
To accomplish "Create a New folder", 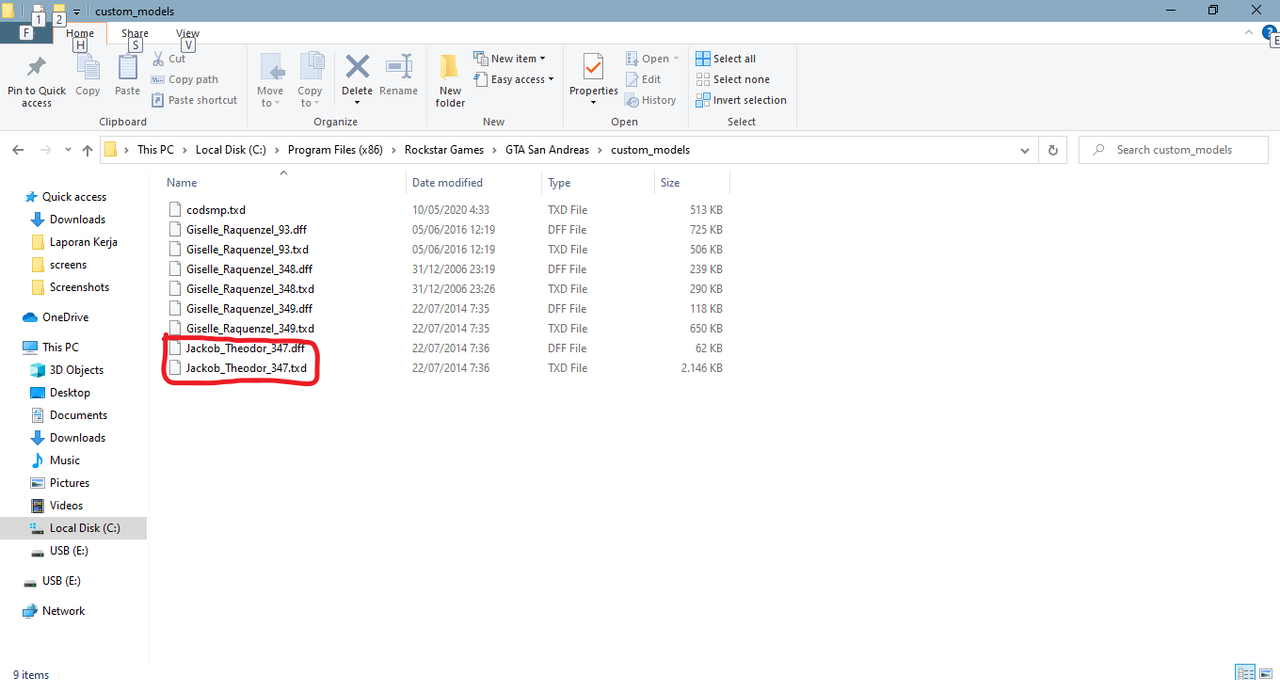I will tap(450, 80).
